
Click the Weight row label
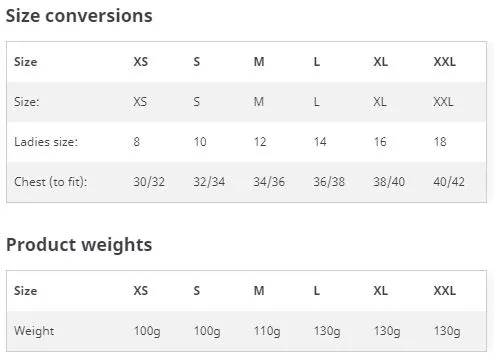pos(34,331)
